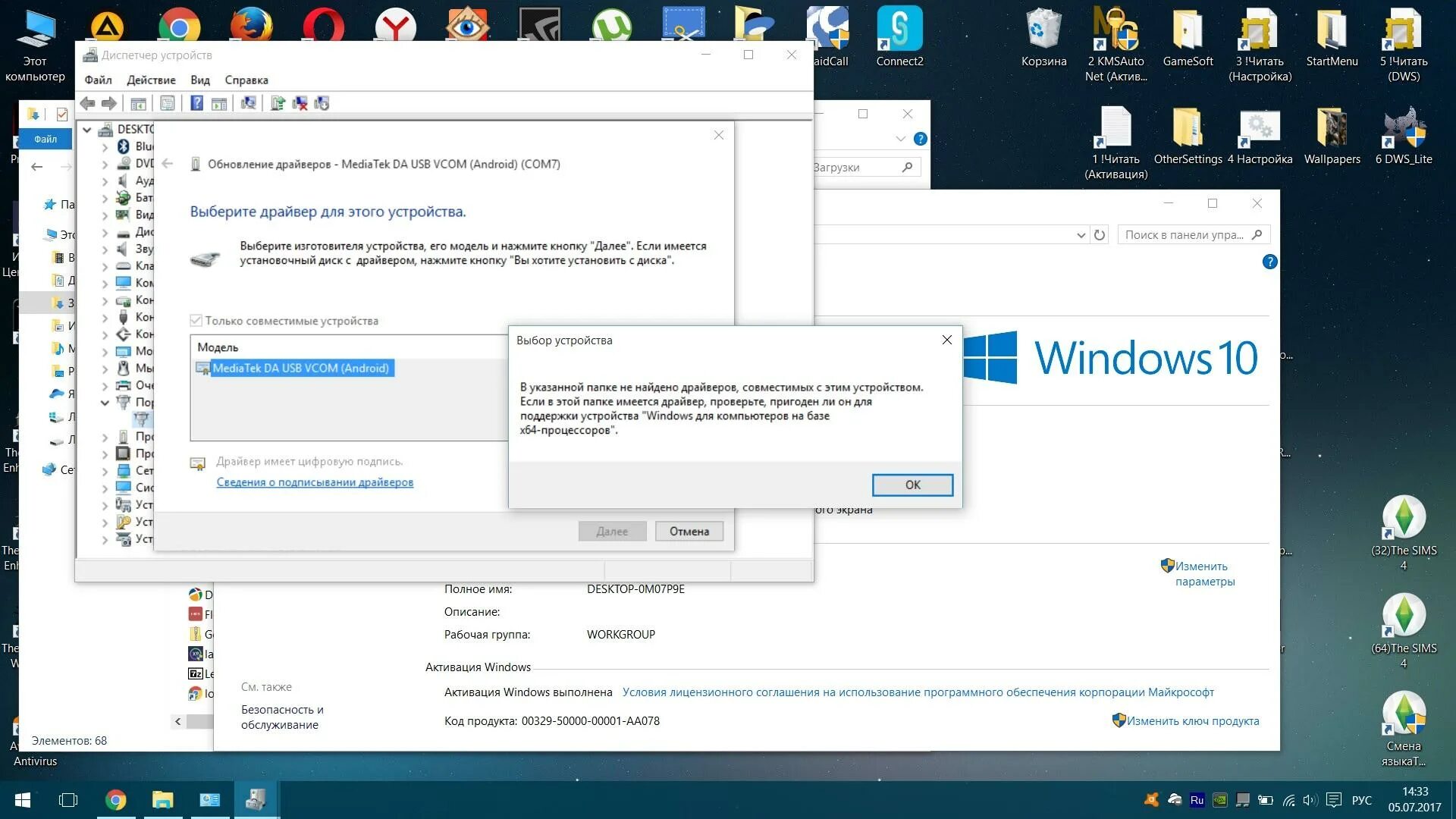Collapse the DESKTOP root tree node

[87, 130]
